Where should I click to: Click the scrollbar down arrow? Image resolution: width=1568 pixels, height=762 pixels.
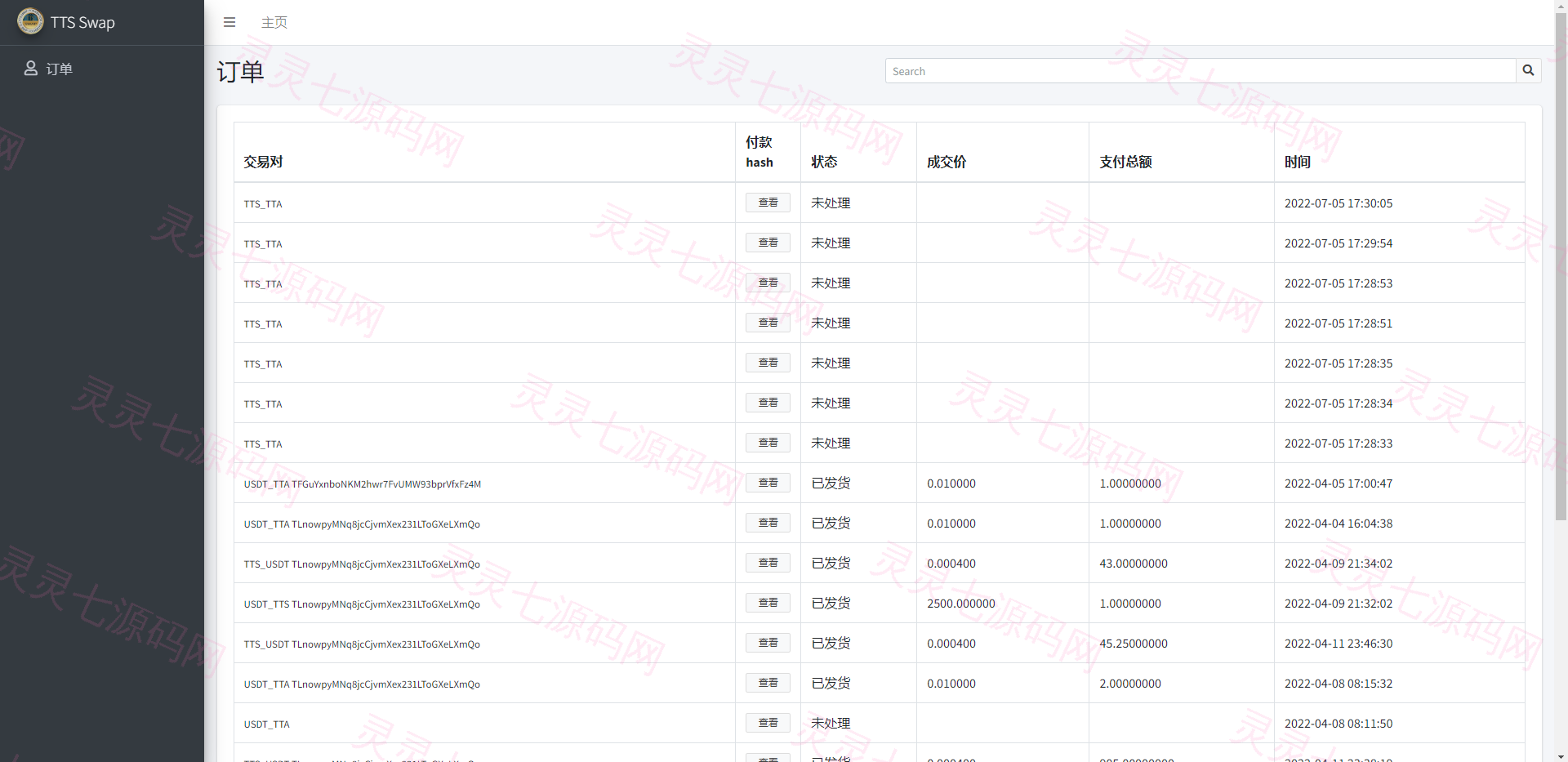click(x=1561, y=755)
